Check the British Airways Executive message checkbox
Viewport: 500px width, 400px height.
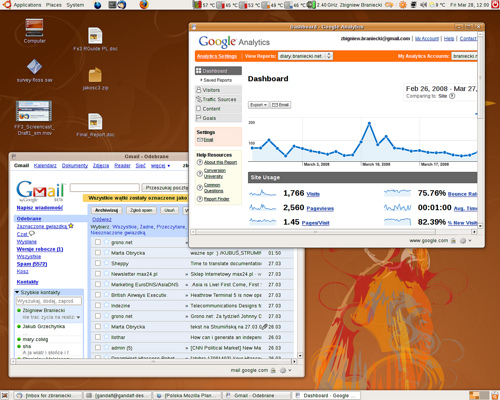[x=98, y=295]
